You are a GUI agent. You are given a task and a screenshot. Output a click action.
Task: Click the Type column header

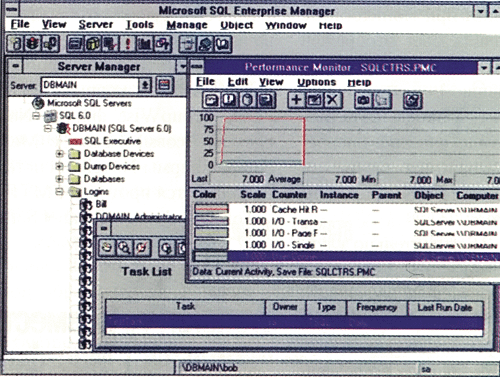tap(326, 307)
